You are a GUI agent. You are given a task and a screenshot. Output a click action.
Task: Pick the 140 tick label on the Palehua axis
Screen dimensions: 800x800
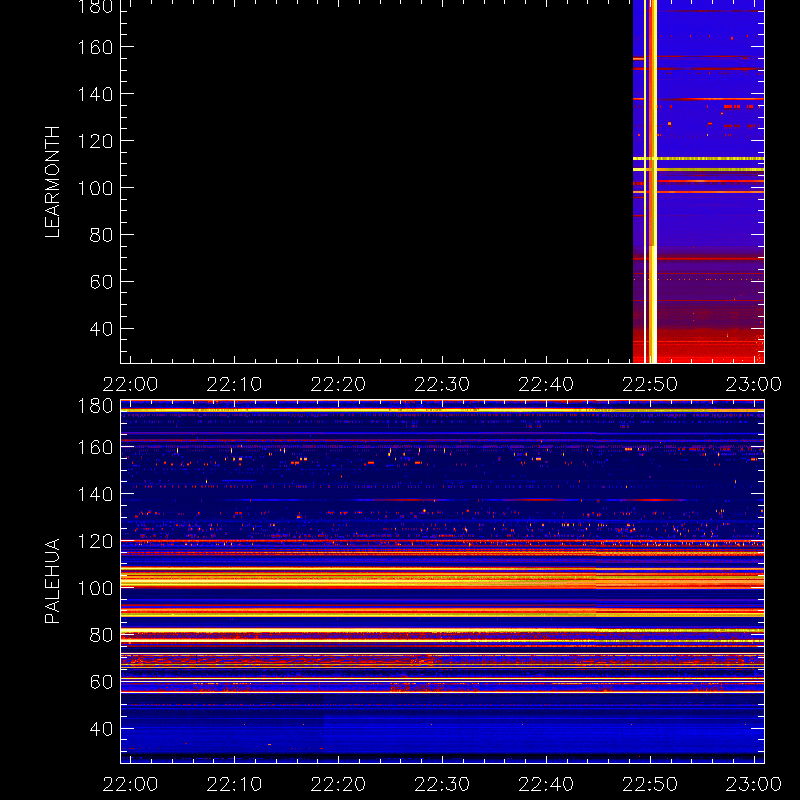click(x=95, y=494)
